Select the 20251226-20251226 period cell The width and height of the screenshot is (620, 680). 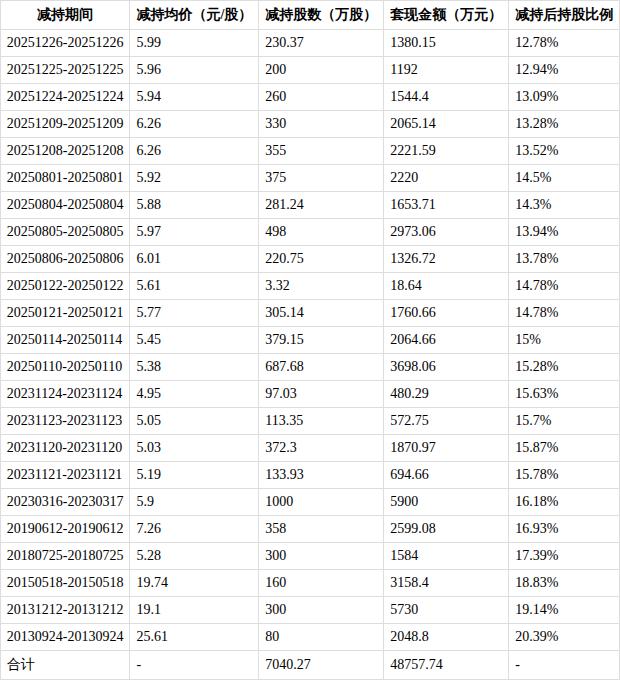pos(65,43)
